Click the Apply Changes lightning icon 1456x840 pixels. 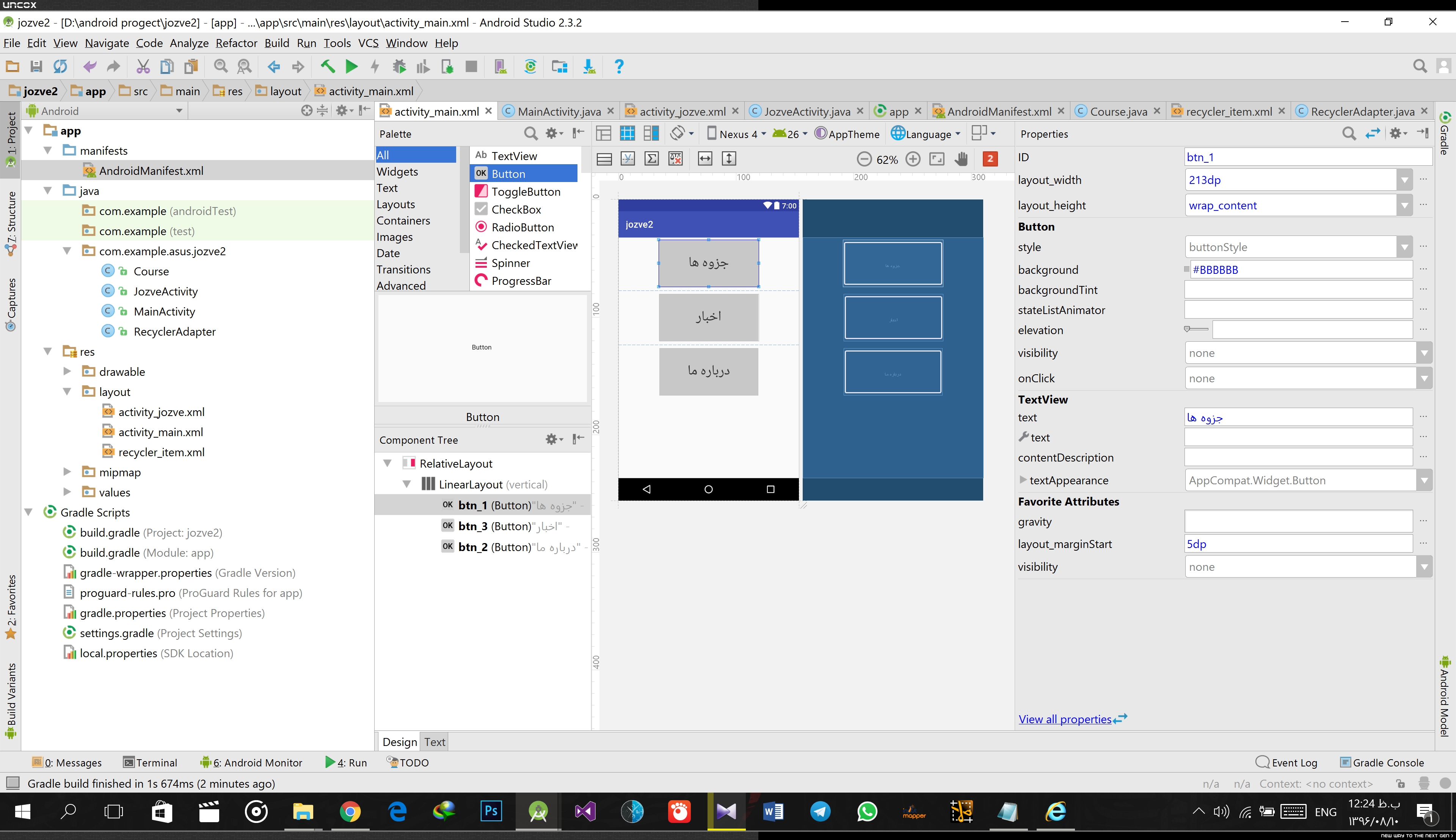point(375,67)
